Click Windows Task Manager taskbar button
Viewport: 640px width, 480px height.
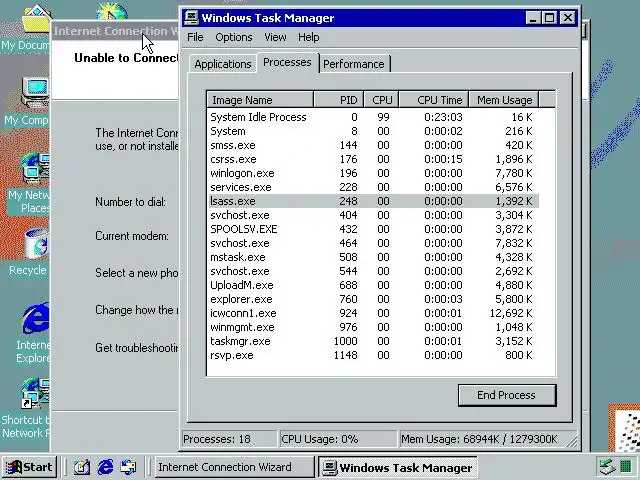point(398,467)
